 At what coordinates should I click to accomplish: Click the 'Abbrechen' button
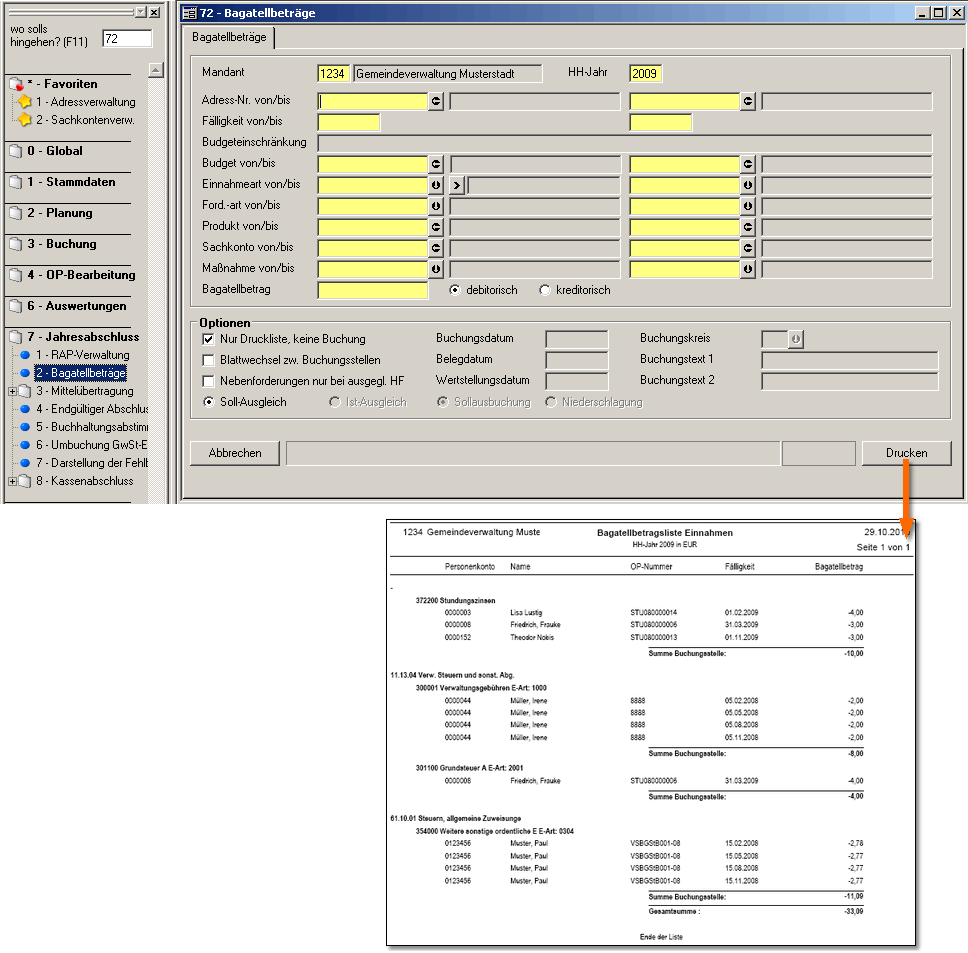[x=235, y=453]
